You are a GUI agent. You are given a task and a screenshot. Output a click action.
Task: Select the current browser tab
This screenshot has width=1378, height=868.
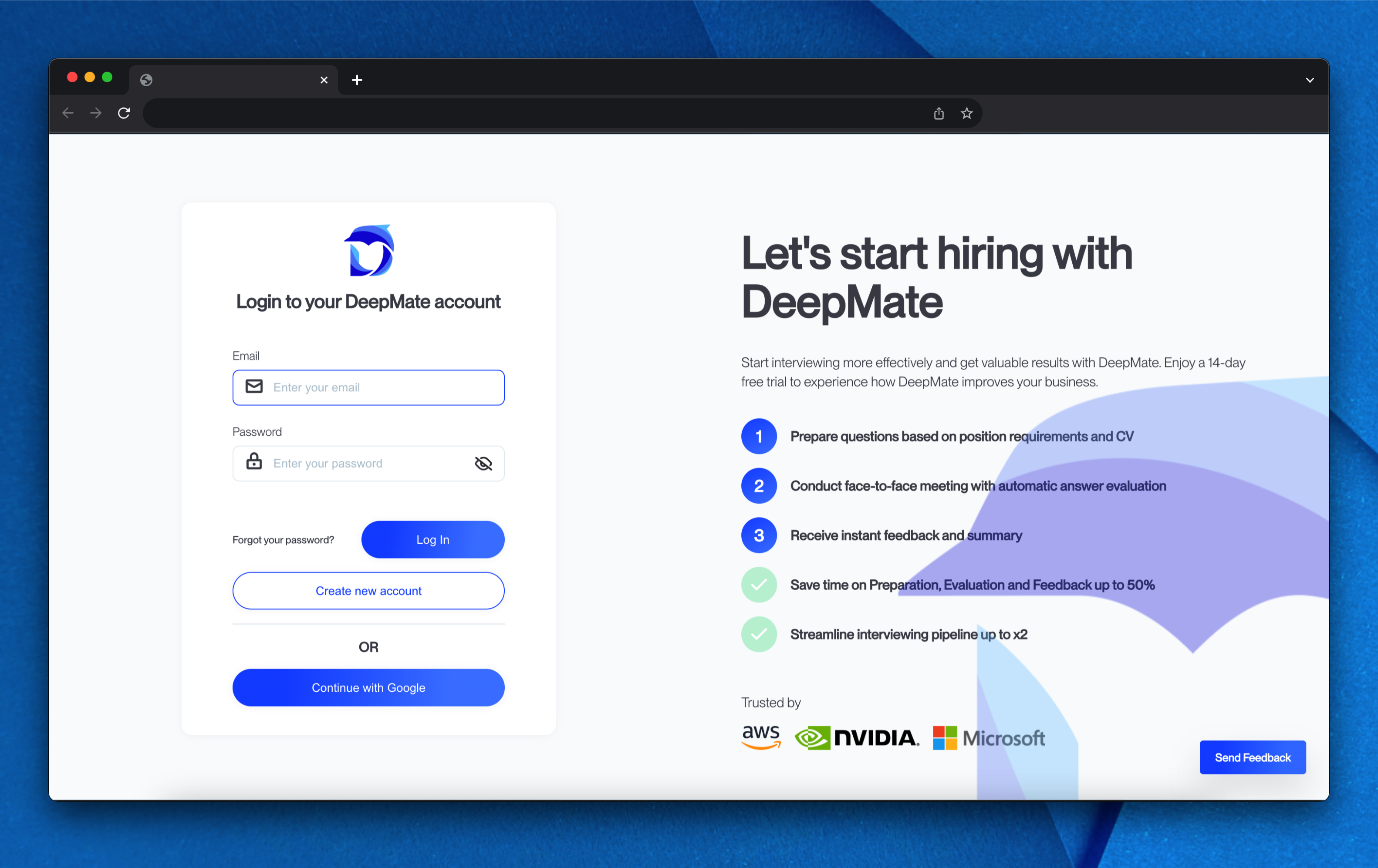pos(229,80)
